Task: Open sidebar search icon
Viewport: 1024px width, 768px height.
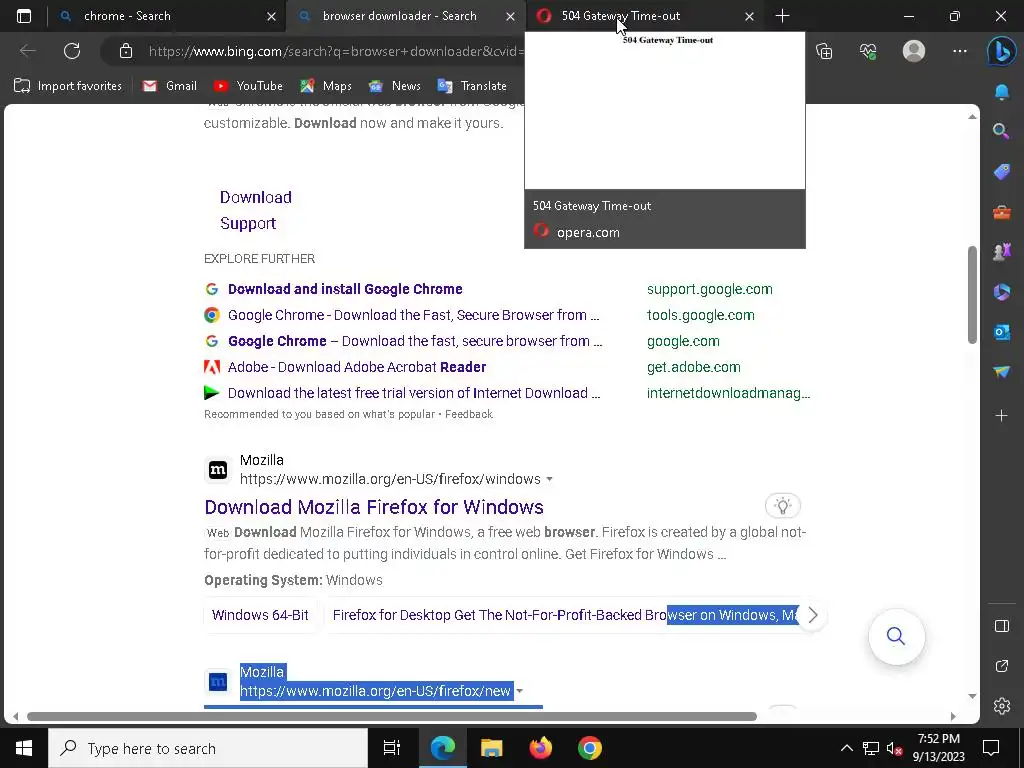Action: click(x=1002, y=131)
